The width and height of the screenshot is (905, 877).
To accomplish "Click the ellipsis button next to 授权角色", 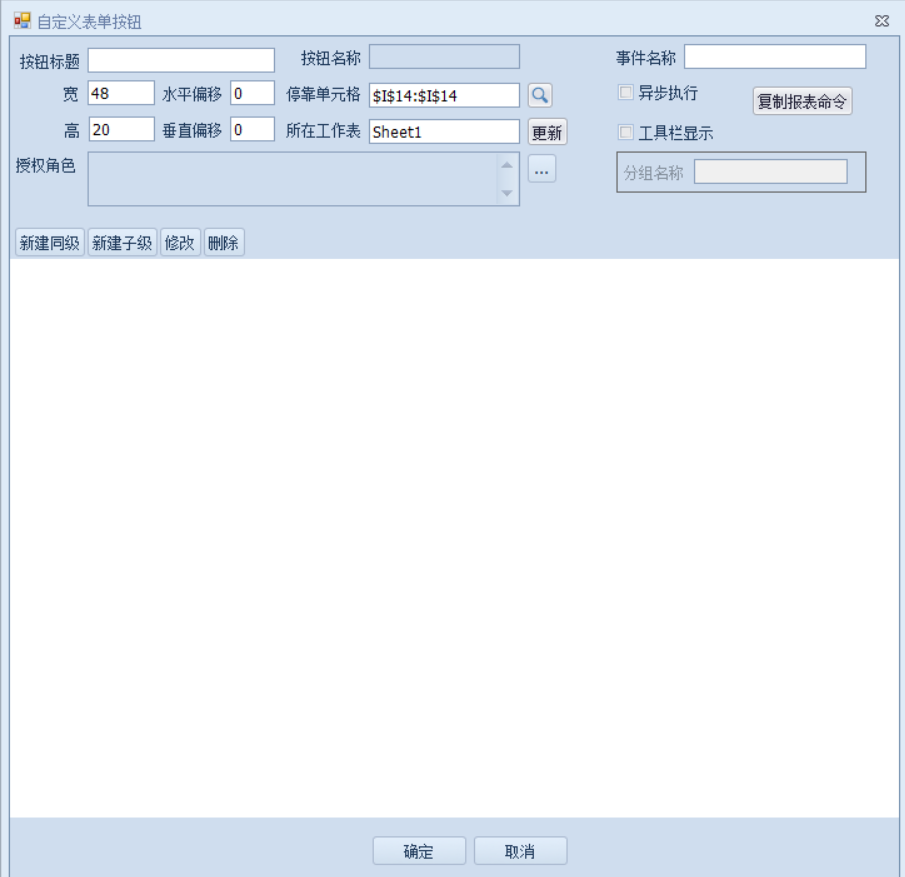I will coord(542,170).
